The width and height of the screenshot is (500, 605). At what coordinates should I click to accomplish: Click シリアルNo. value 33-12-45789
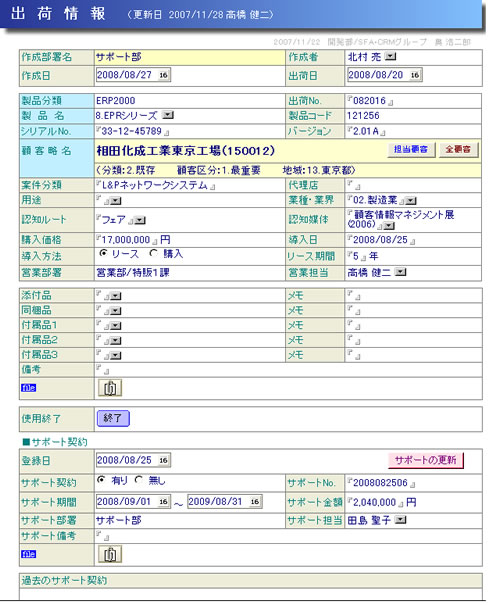[132, 132]
